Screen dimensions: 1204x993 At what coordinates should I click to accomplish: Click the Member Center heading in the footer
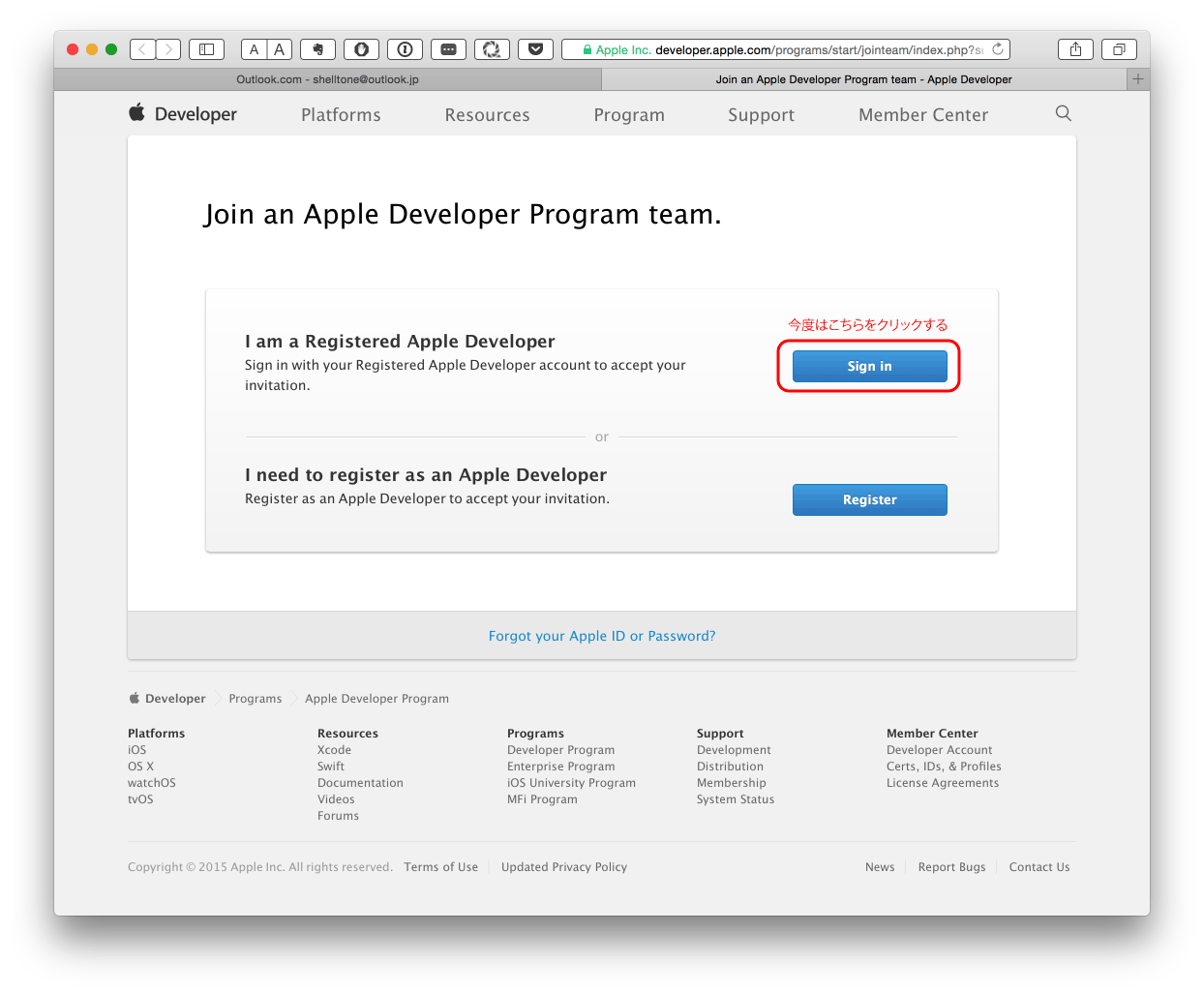[932, 734]
